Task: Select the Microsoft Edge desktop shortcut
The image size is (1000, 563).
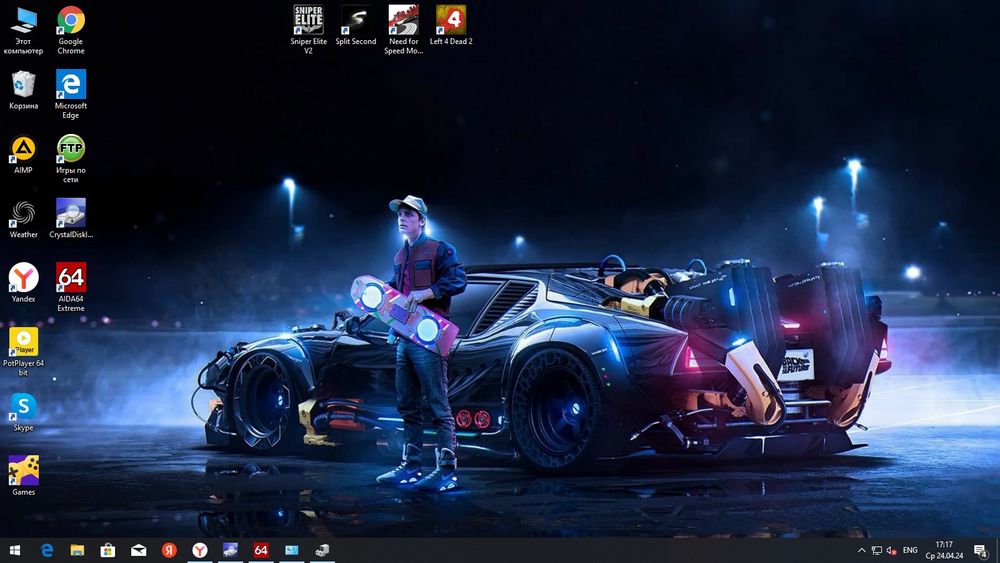Action: coord(71,94)
